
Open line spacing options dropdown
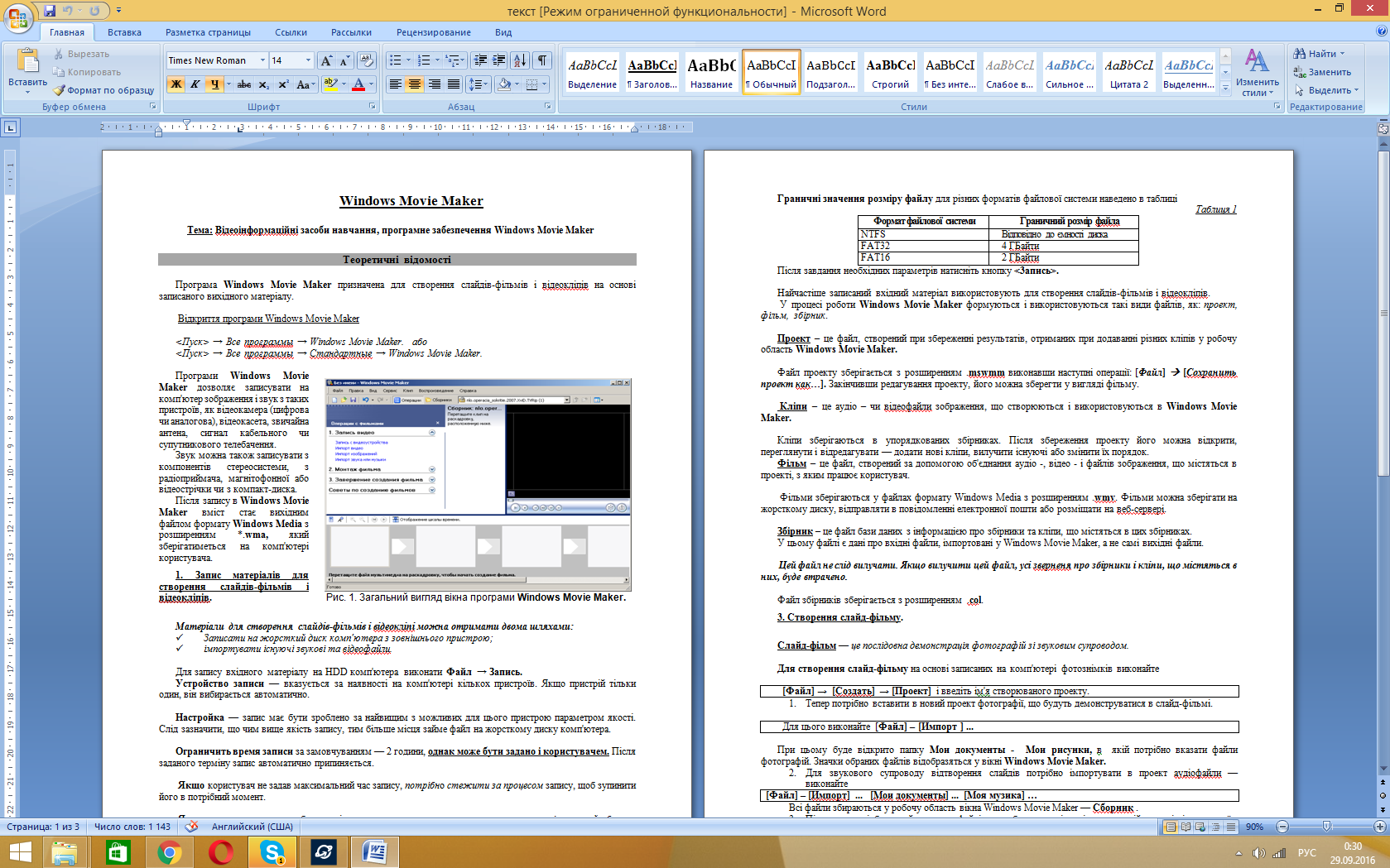point(479,84)
